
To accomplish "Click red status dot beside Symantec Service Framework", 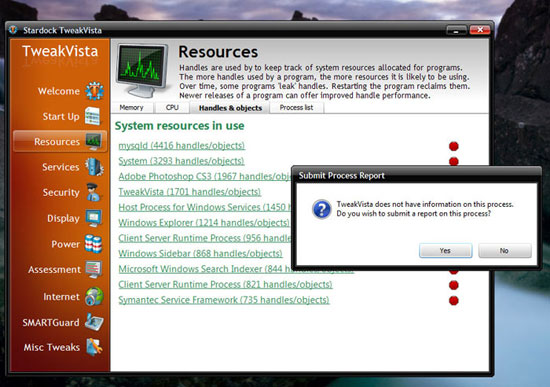I will pos(454,300).
